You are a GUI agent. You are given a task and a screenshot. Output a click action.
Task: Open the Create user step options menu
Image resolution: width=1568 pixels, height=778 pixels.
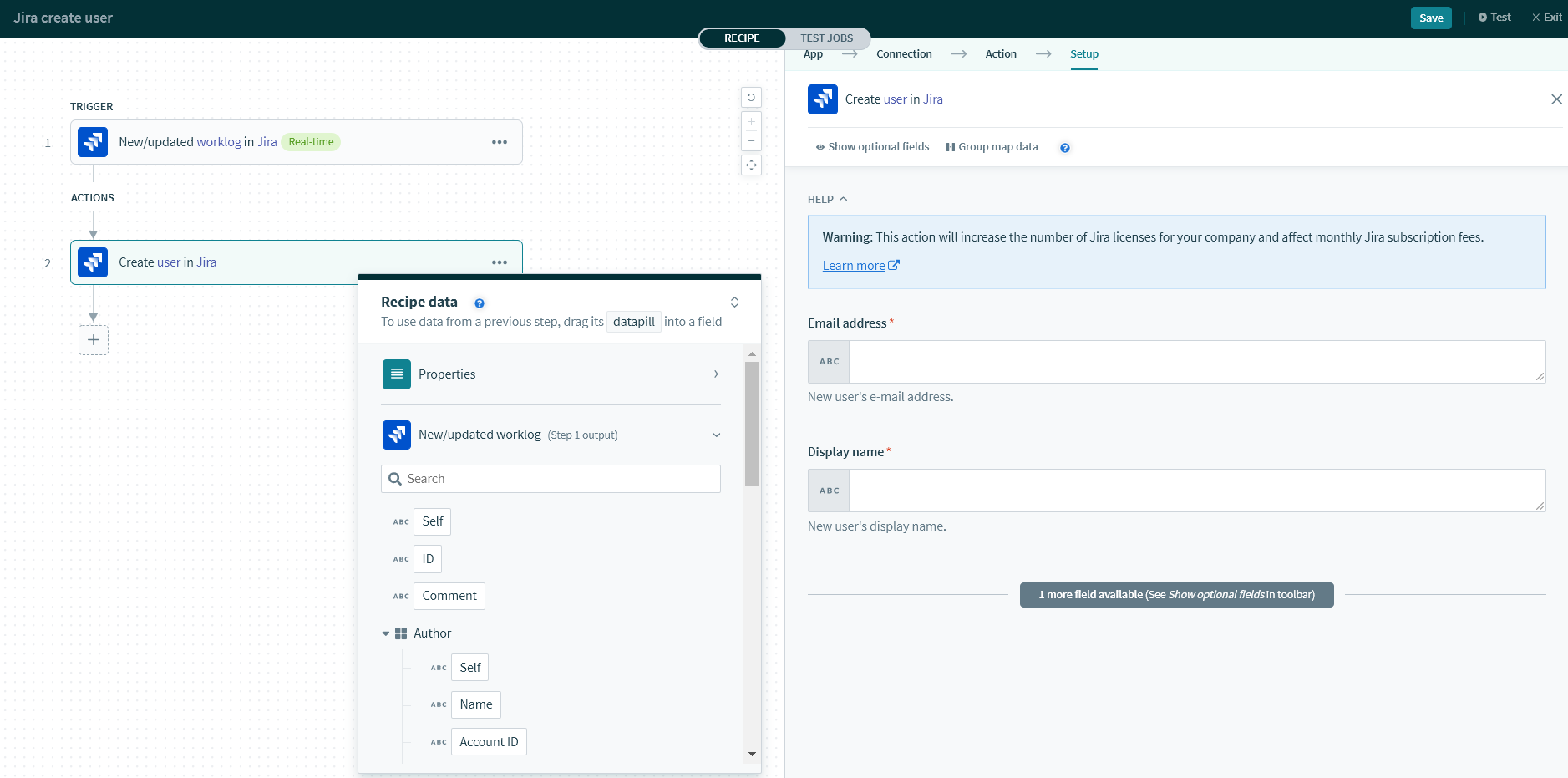[x=500, y=262]
